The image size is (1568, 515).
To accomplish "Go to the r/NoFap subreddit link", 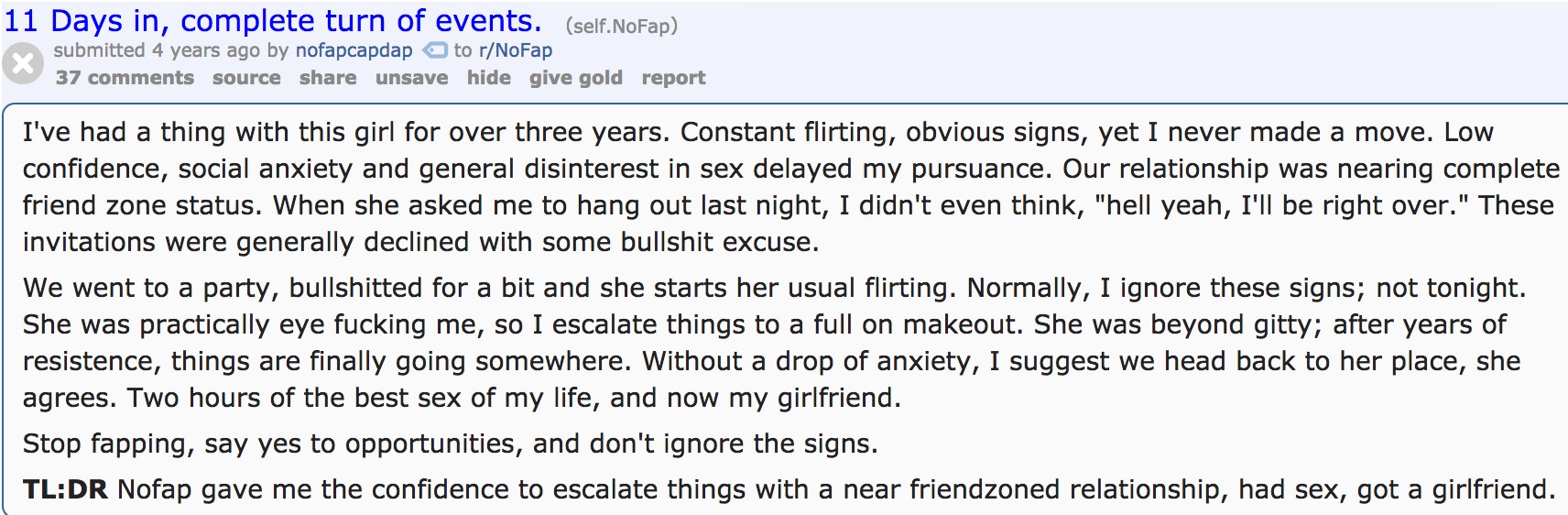I will pyautogui.click(x=516, y=50).
